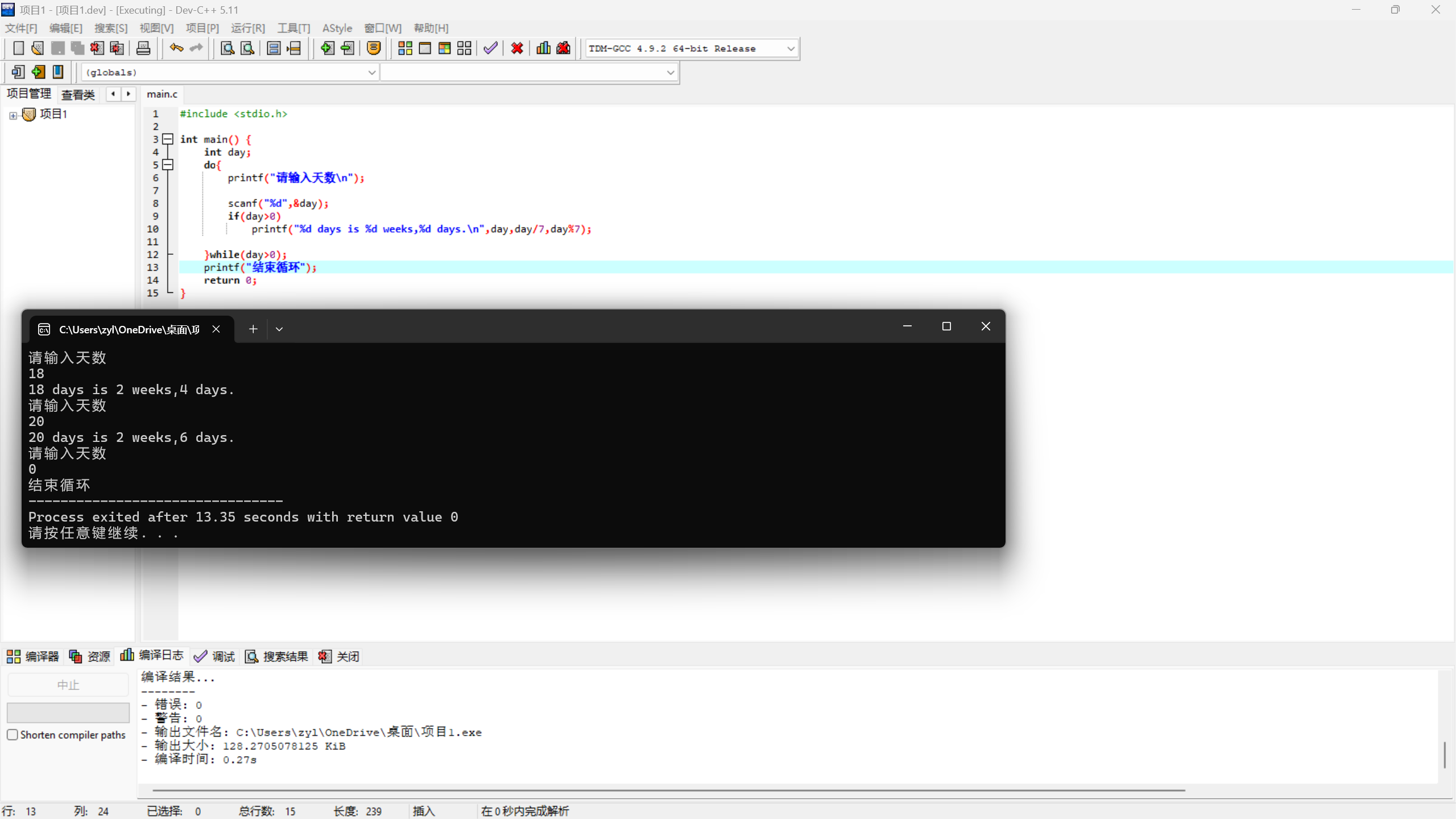This screenshot has width=1456, height=819.
Task: Switch to the 编译日志 tab
Action: (152, 656)
